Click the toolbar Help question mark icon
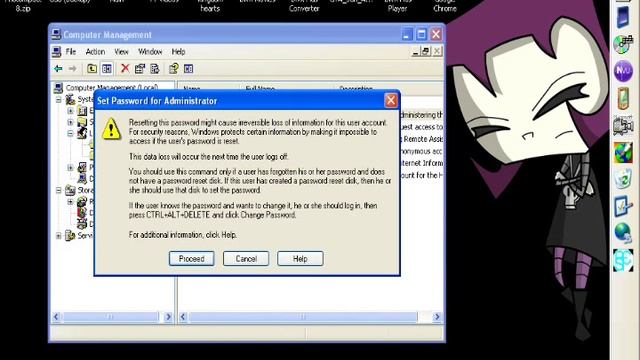The height and width of the screenshot is (360, 640). point(173,69)
